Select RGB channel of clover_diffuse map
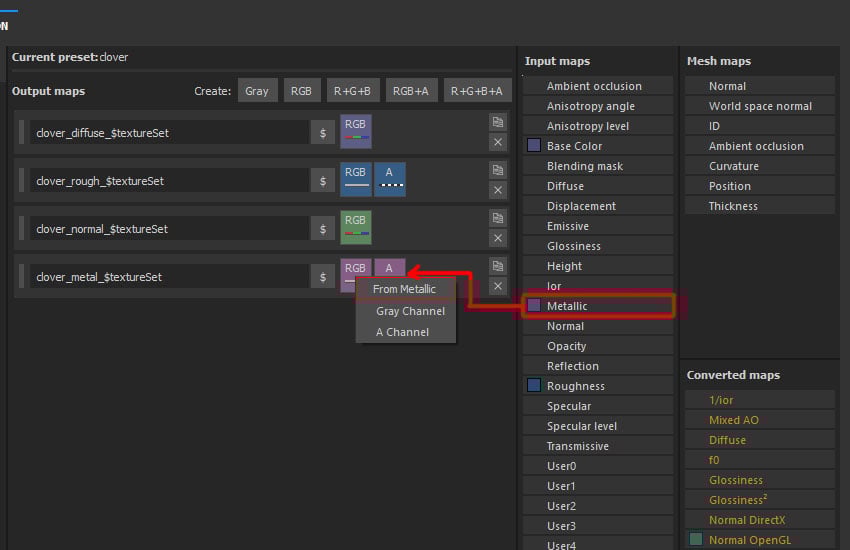Viewport: 850px width, 550px height. coord(356,131)
